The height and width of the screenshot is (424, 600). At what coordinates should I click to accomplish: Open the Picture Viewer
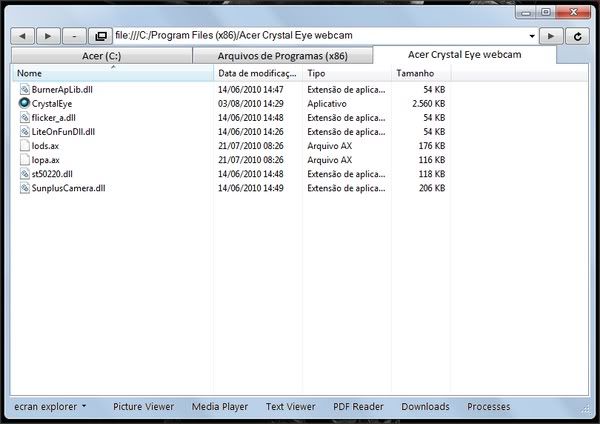click(143, 407)
